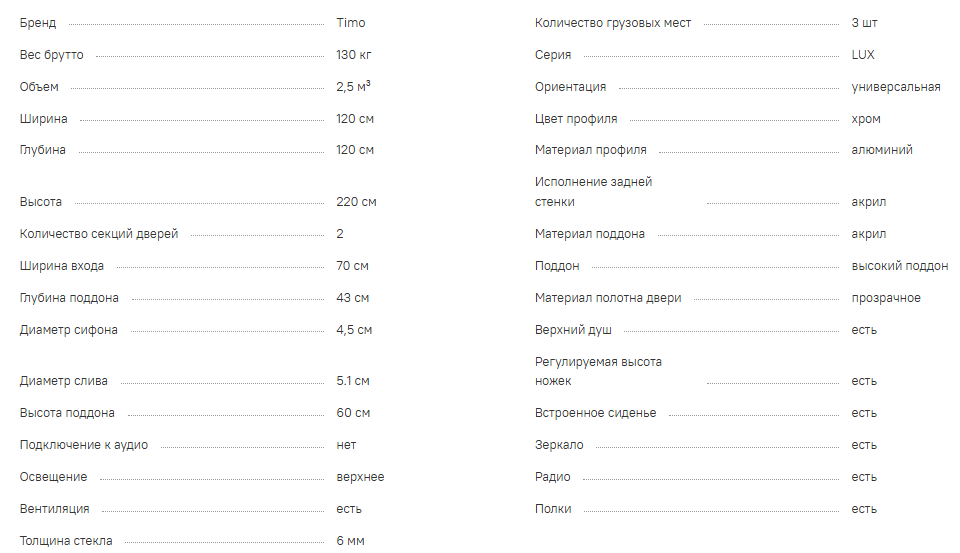Viewport: 960px width, 553px height.
Task: Click the brand value "Timo"
Action: click(x=351, y=23)
